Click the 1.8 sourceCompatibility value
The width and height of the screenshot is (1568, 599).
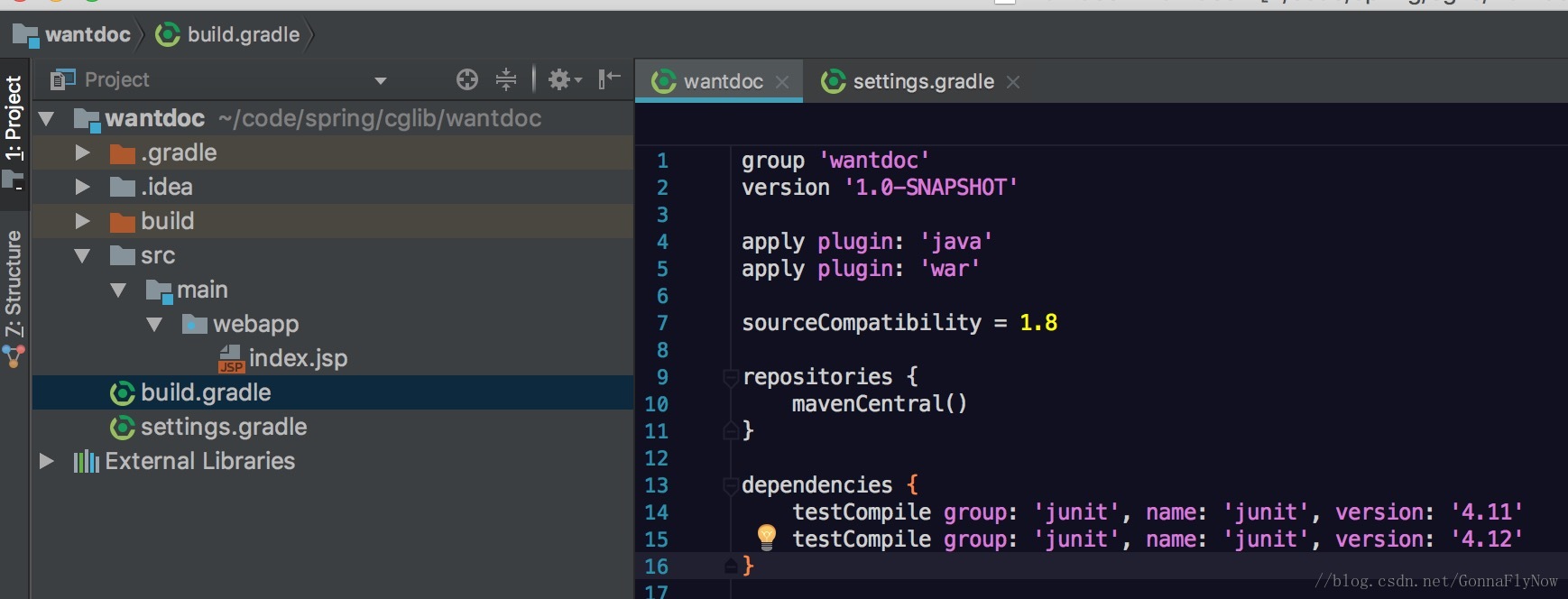click(x=1038, y=323)
